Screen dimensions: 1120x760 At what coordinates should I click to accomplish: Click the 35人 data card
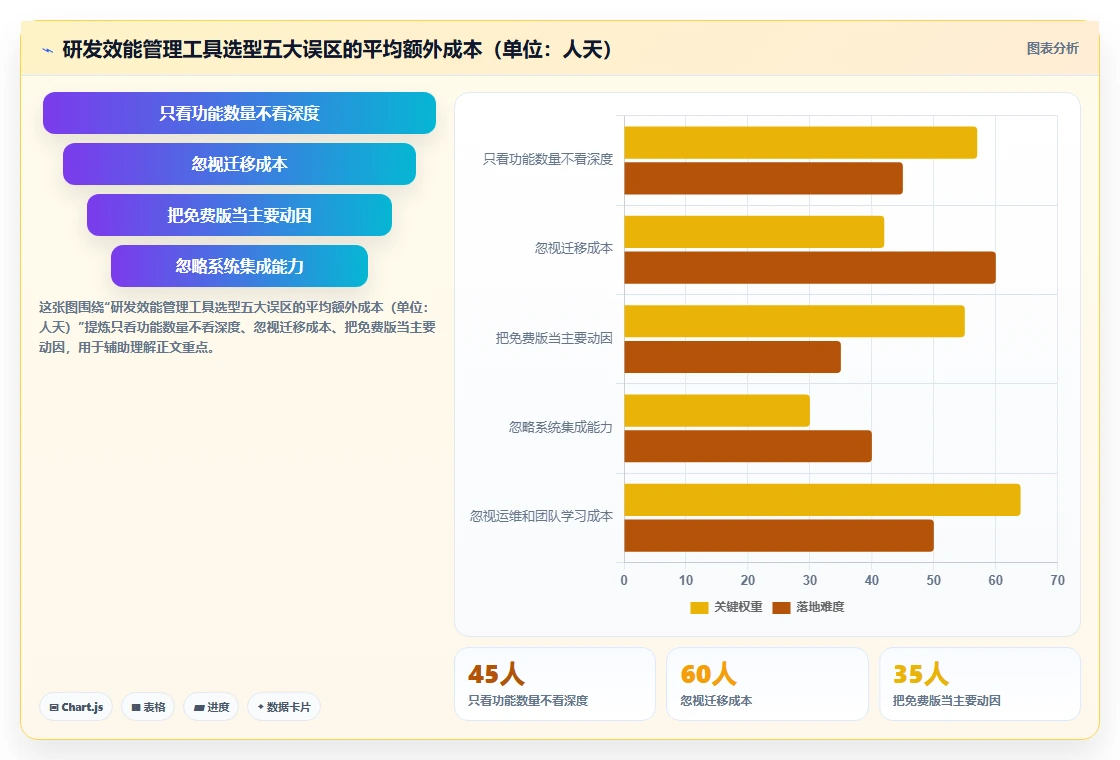click(979, 684)
